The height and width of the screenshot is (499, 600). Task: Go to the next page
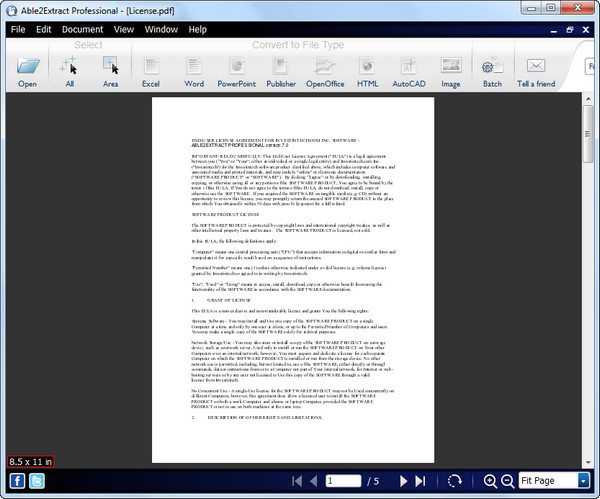point(405,481)
